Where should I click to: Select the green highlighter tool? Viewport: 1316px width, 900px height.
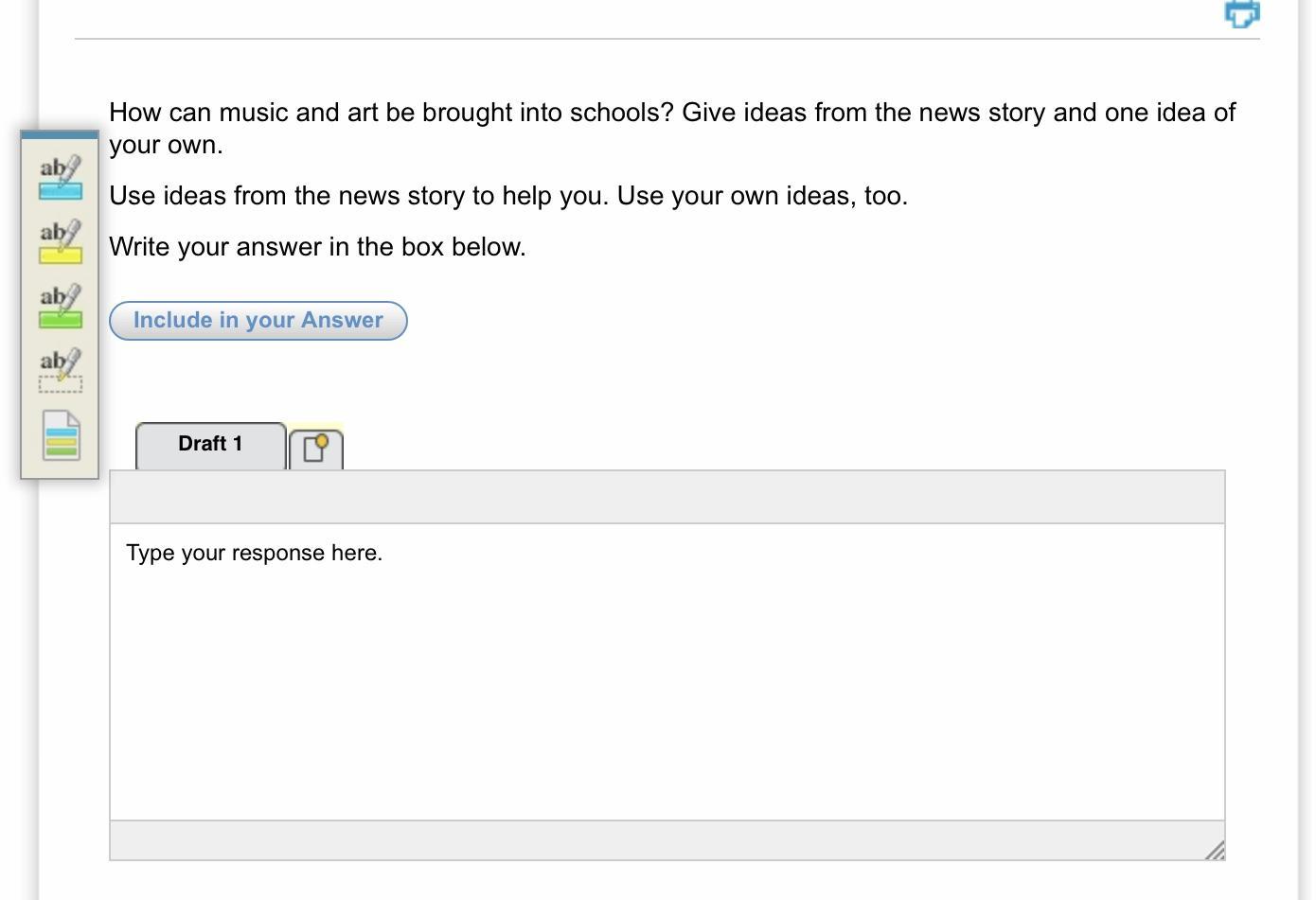click(x=60, y=304)
